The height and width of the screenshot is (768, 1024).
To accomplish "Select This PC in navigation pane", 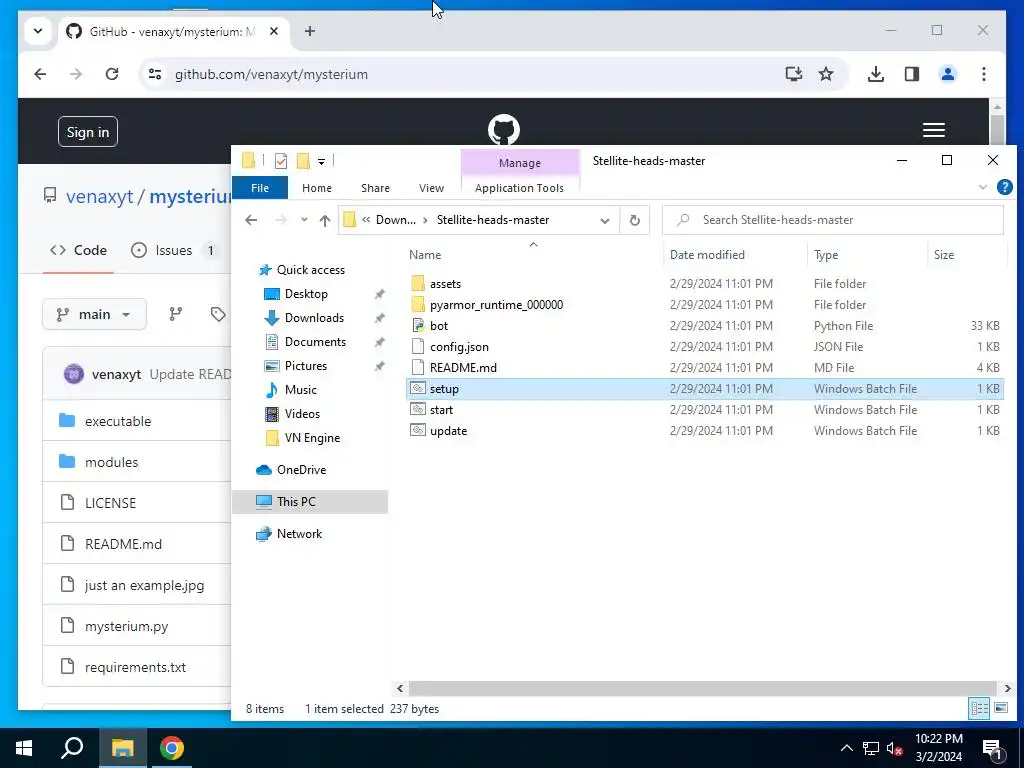I will coord(296,502).
